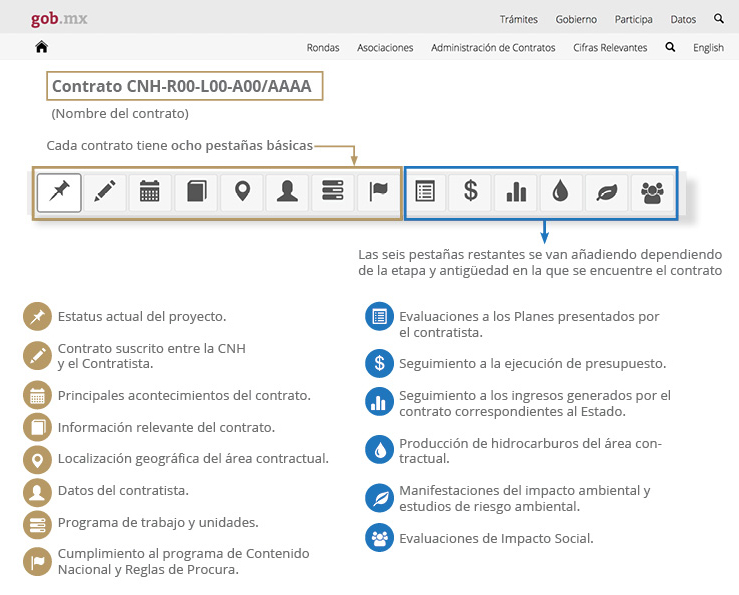Go to Asociaciones section
Screen dimensions: 739x595
coord(385,48)
